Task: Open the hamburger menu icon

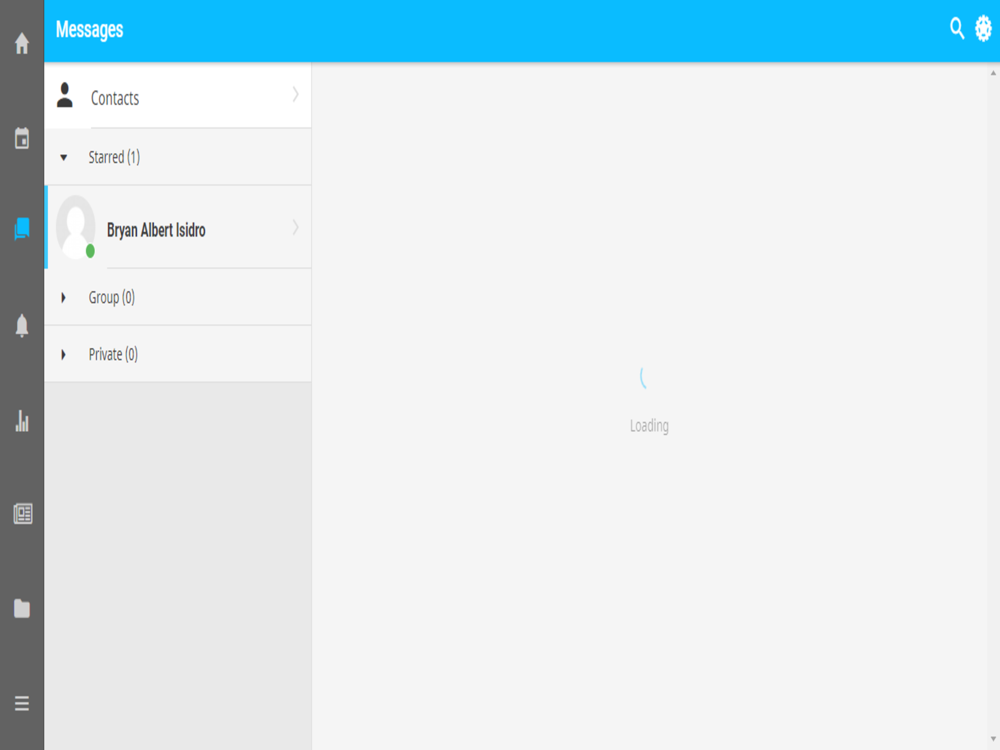Action: 22,703
